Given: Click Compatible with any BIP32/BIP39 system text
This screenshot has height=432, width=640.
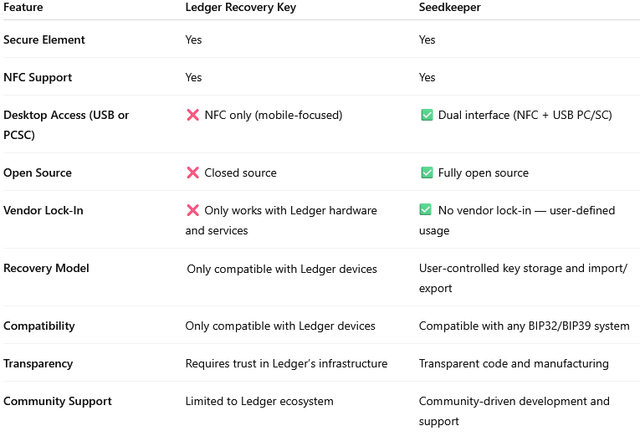Looking at the screenshot, I should click(524, 326).
